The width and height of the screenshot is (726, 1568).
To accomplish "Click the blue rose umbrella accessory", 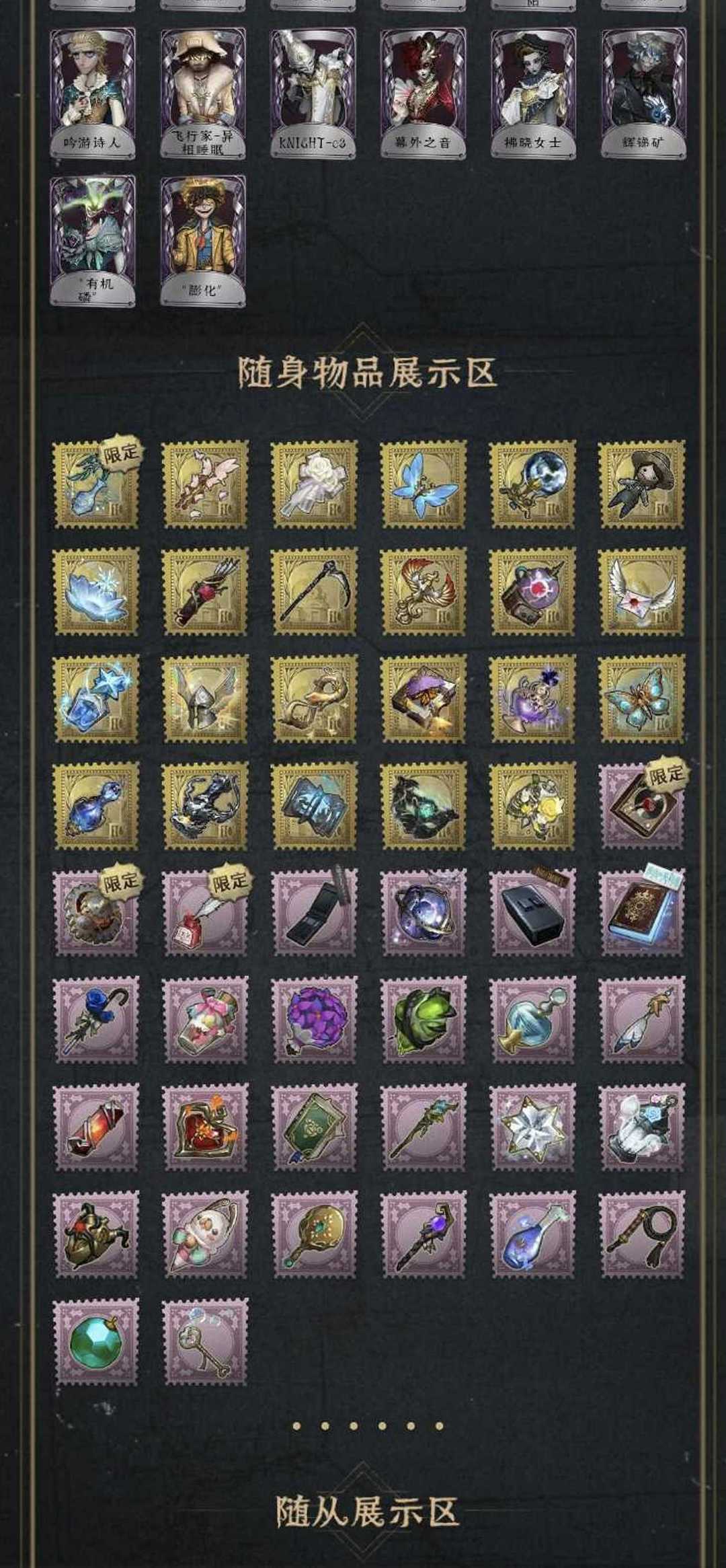I will 96,1020.
